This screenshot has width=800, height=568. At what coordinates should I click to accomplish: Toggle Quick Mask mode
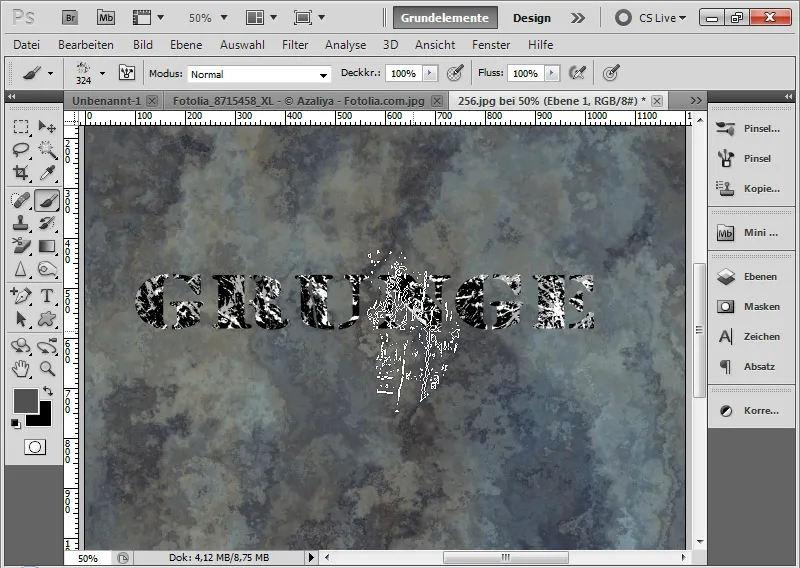(x=35, y=447)
